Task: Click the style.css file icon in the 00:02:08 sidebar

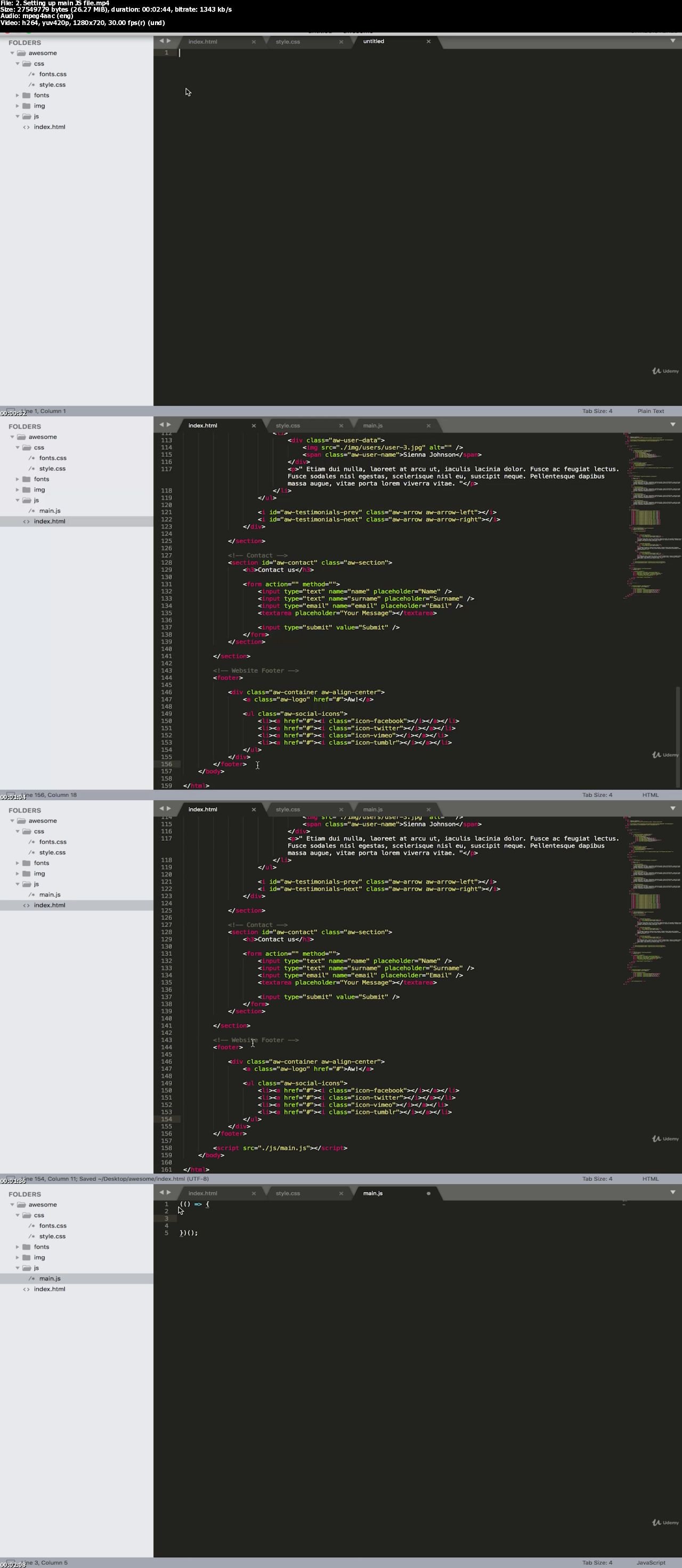Action: (x=31, y=1236)
